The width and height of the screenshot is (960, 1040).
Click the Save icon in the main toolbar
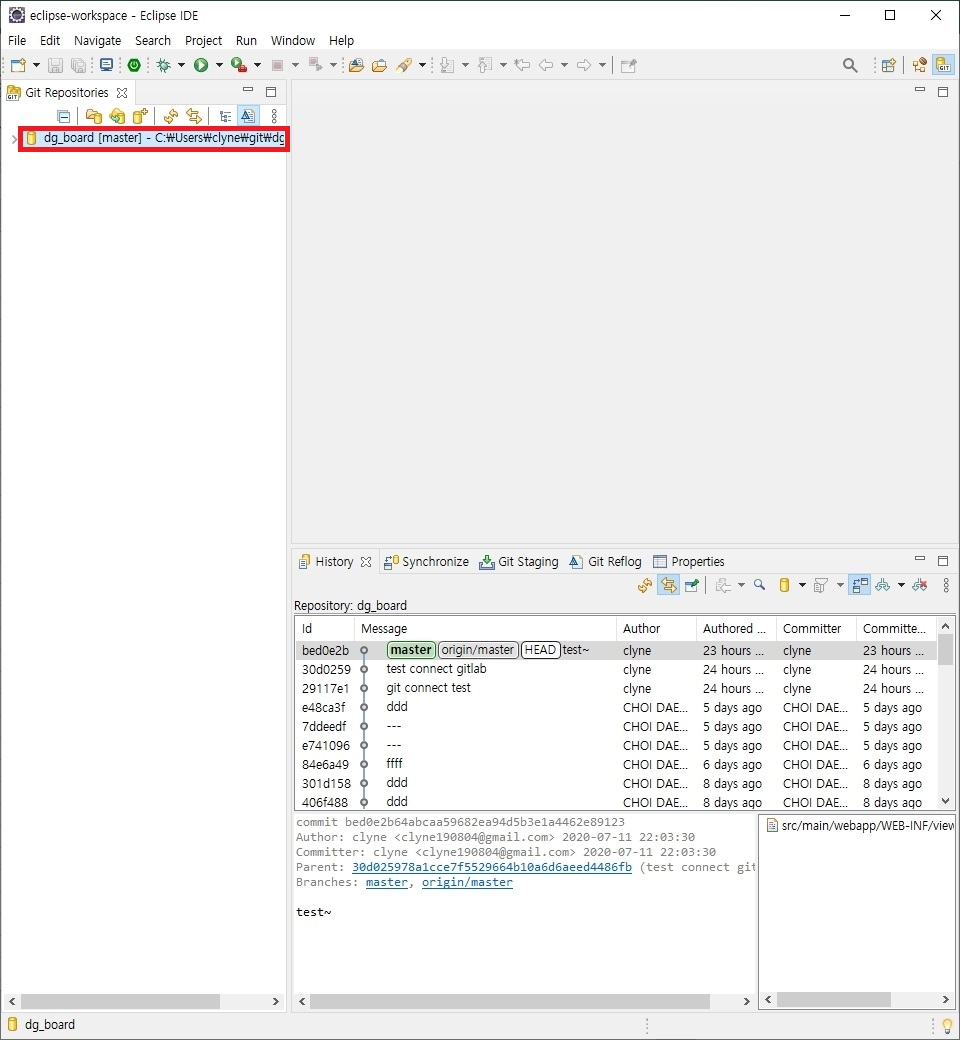pos(56,65)
